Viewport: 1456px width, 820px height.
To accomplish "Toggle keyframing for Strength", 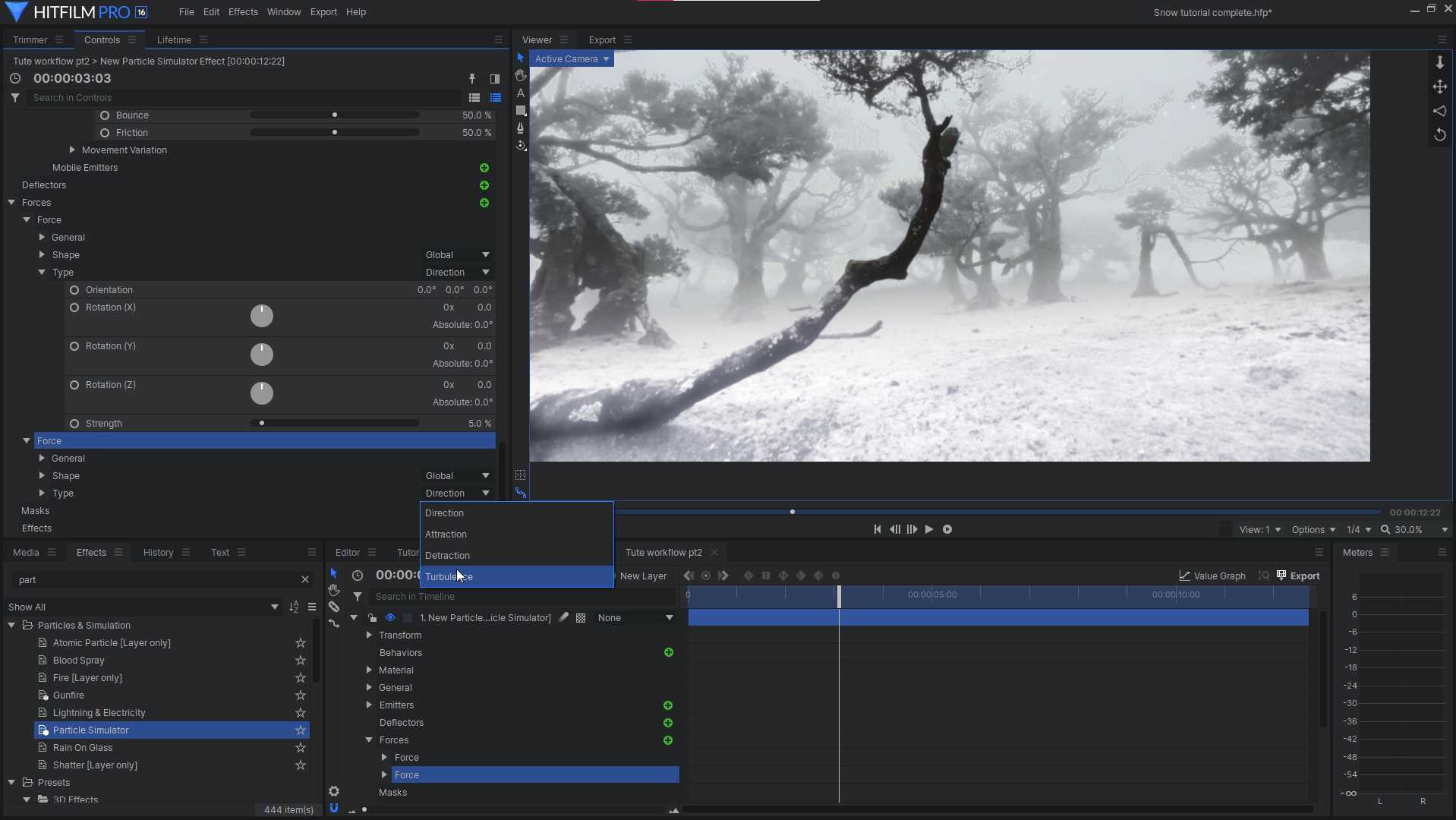I will point(74,424).
